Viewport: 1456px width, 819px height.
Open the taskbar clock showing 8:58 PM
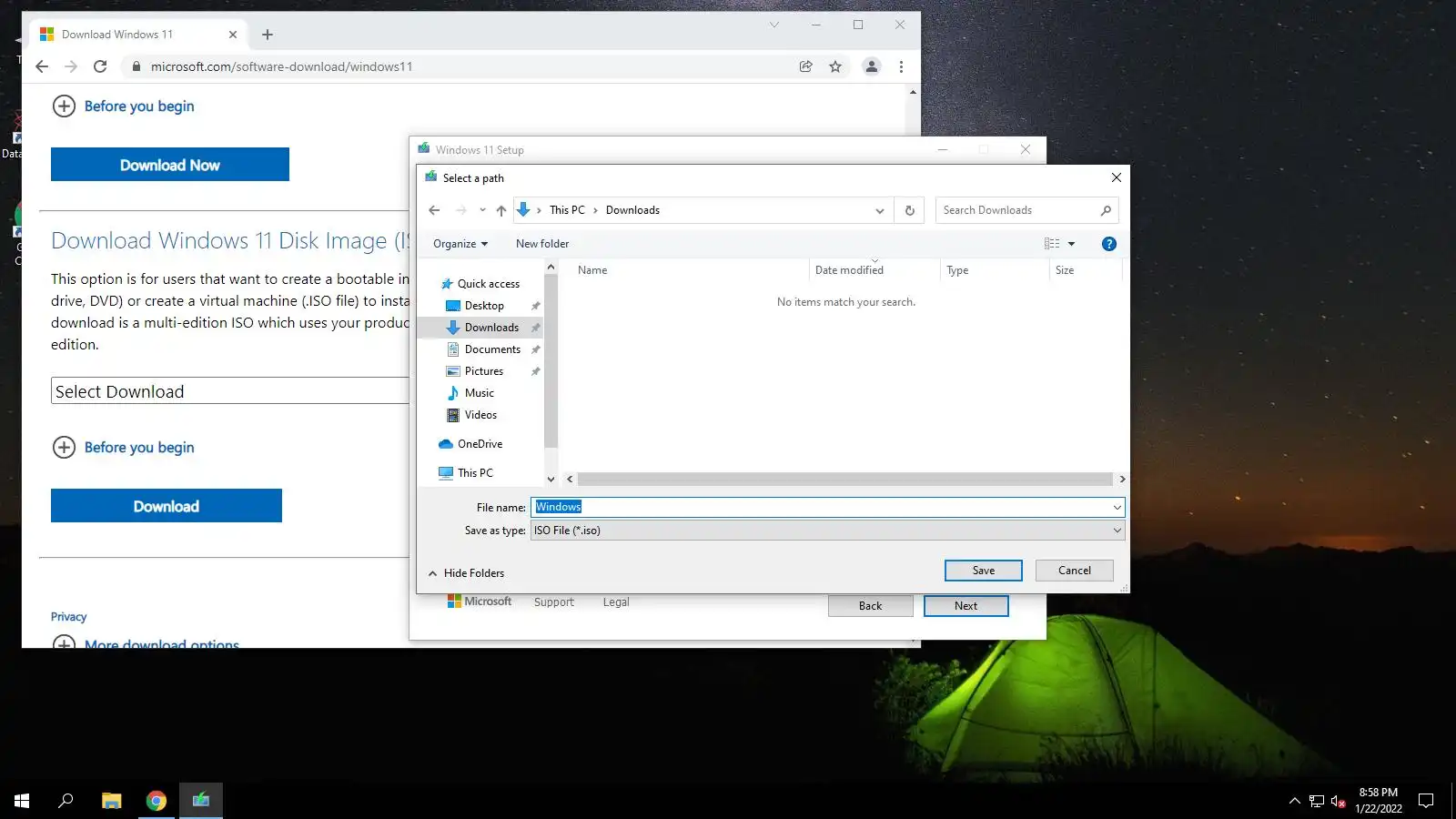(1379, 801)
